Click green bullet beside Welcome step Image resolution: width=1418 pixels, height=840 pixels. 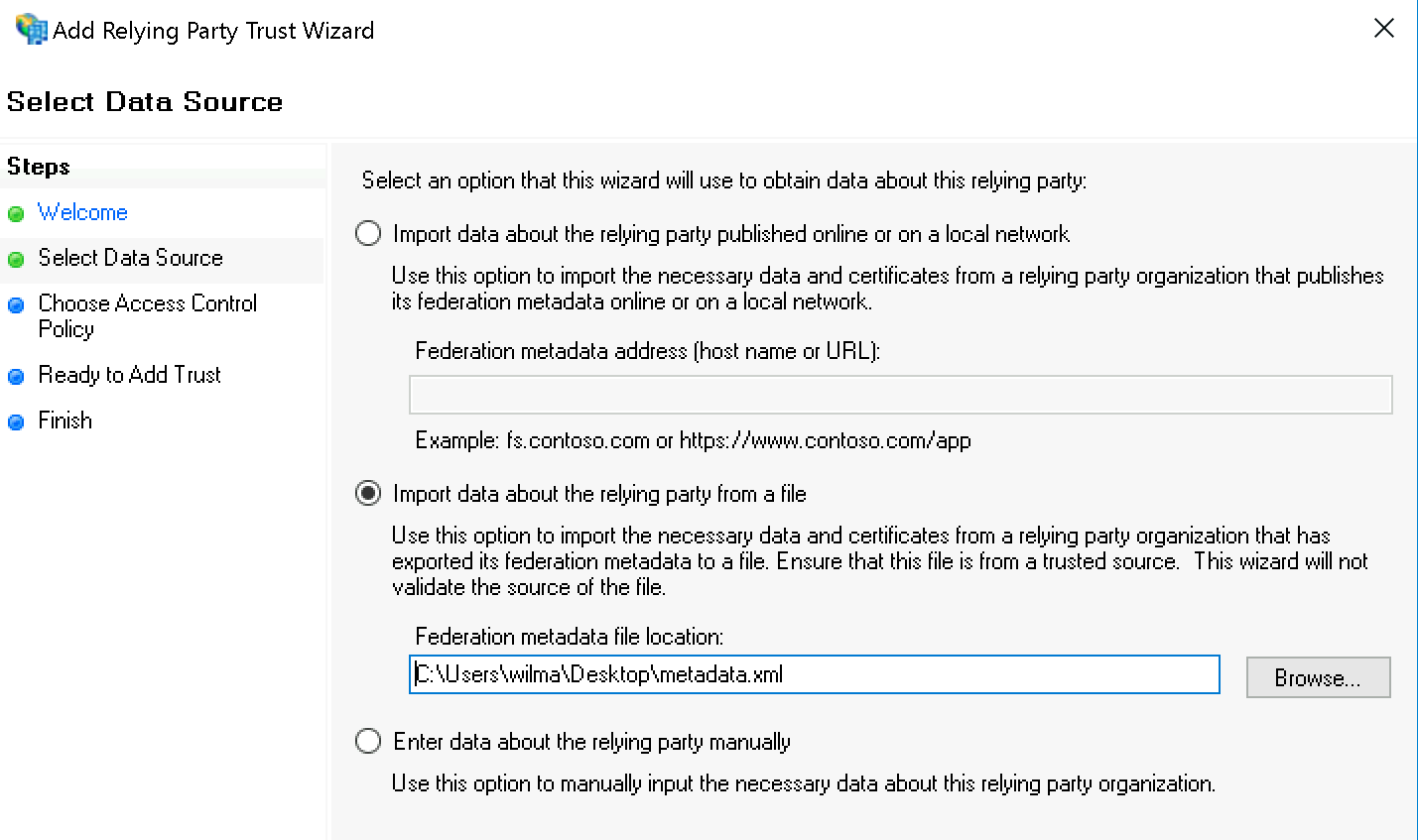[16, 214]
